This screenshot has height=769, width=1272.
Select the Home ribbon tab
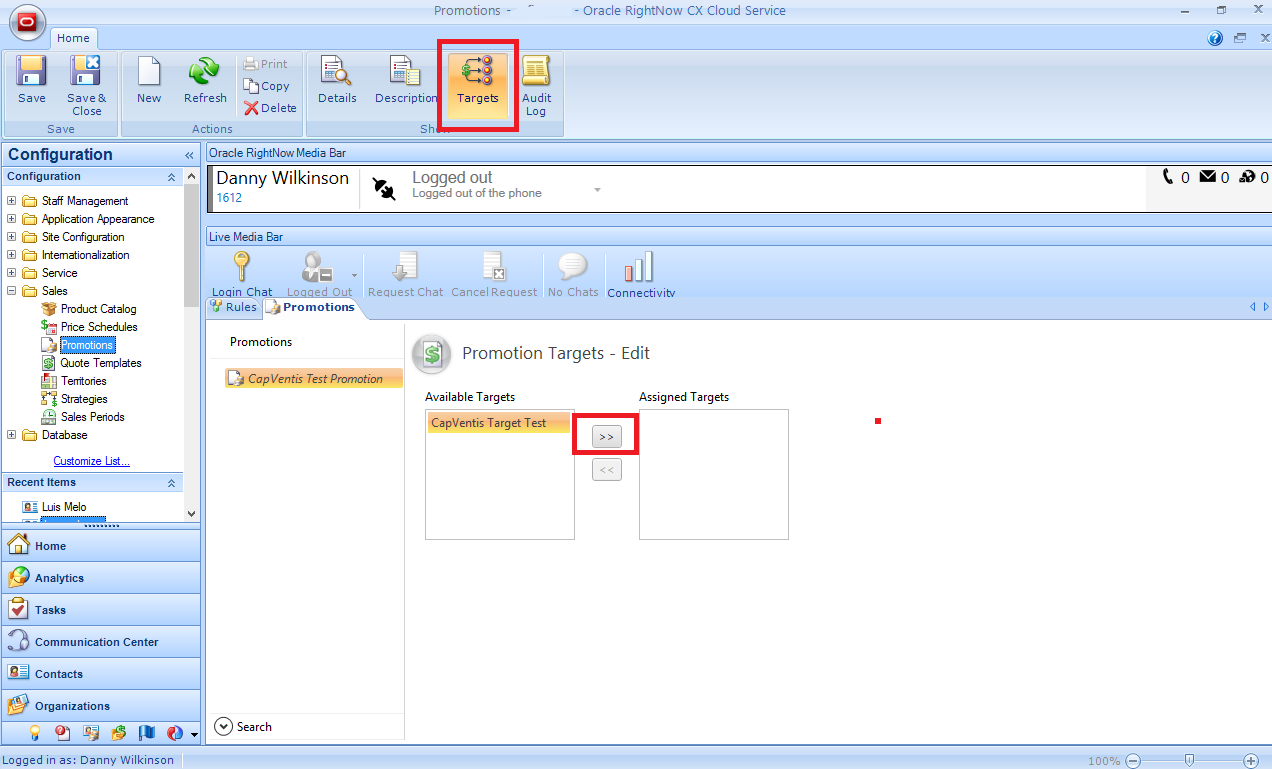(73, 38)
